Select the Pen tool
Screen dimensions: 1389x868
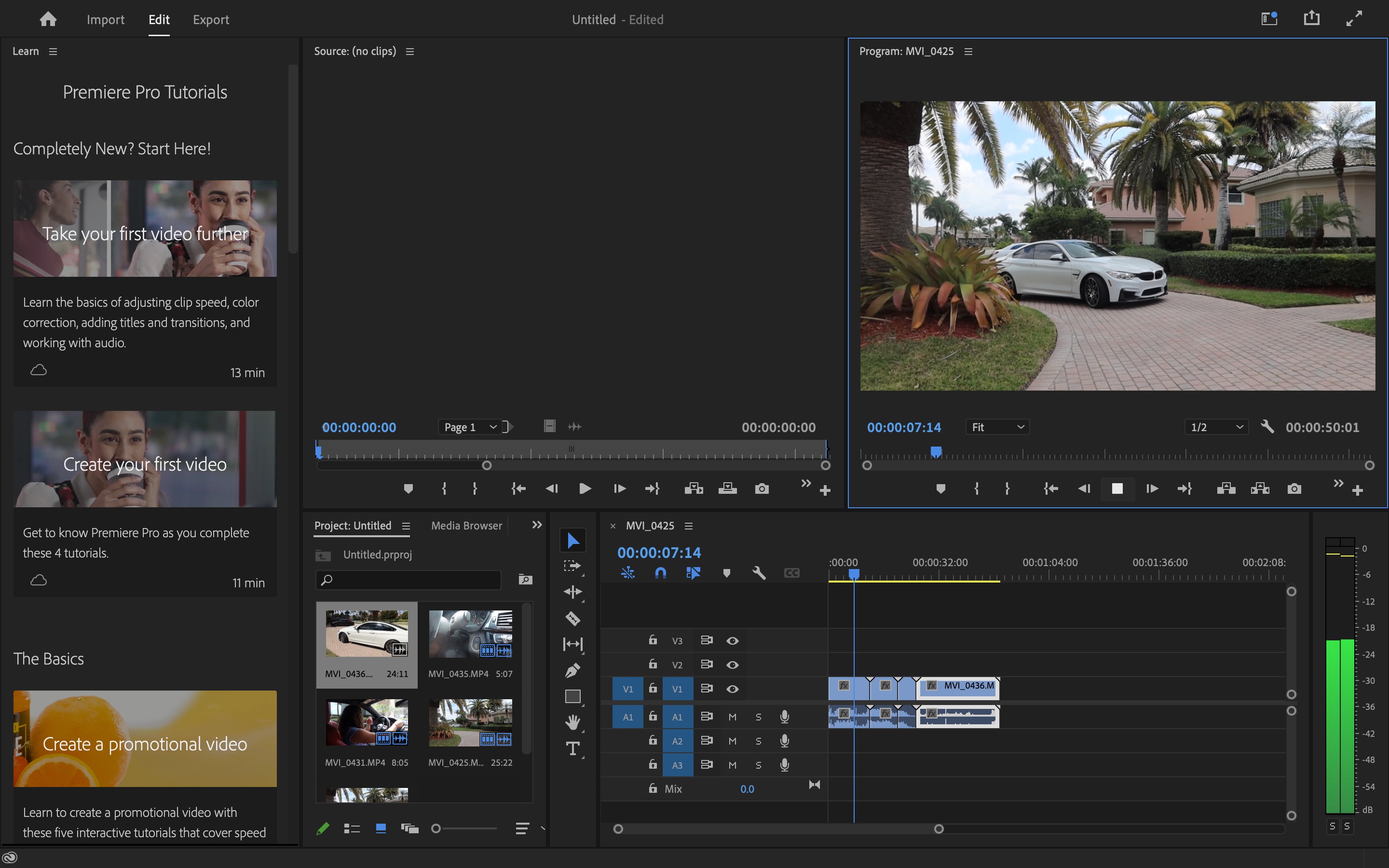(x=573, y=670)
